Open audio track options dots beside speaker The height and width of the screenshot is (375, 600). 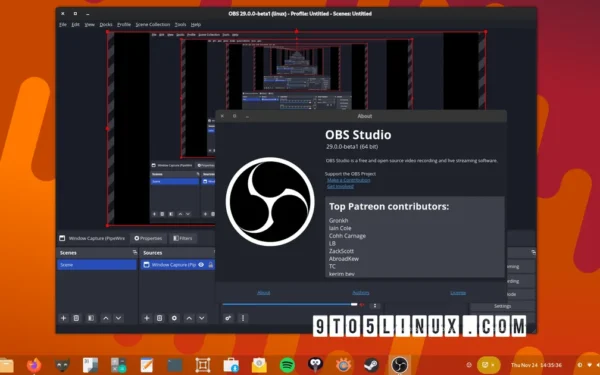pyautogui.click(x=375, y=305)
